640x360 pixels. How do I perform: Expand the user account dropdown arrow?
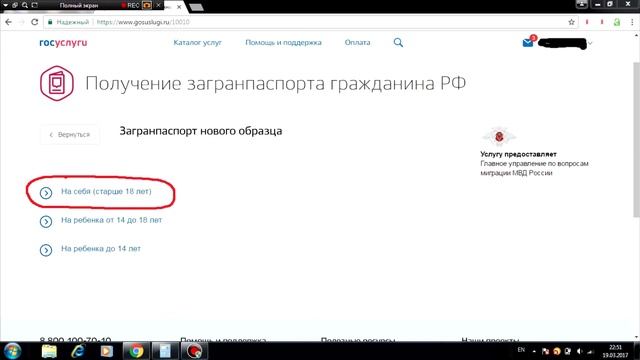tap(590, 43)
